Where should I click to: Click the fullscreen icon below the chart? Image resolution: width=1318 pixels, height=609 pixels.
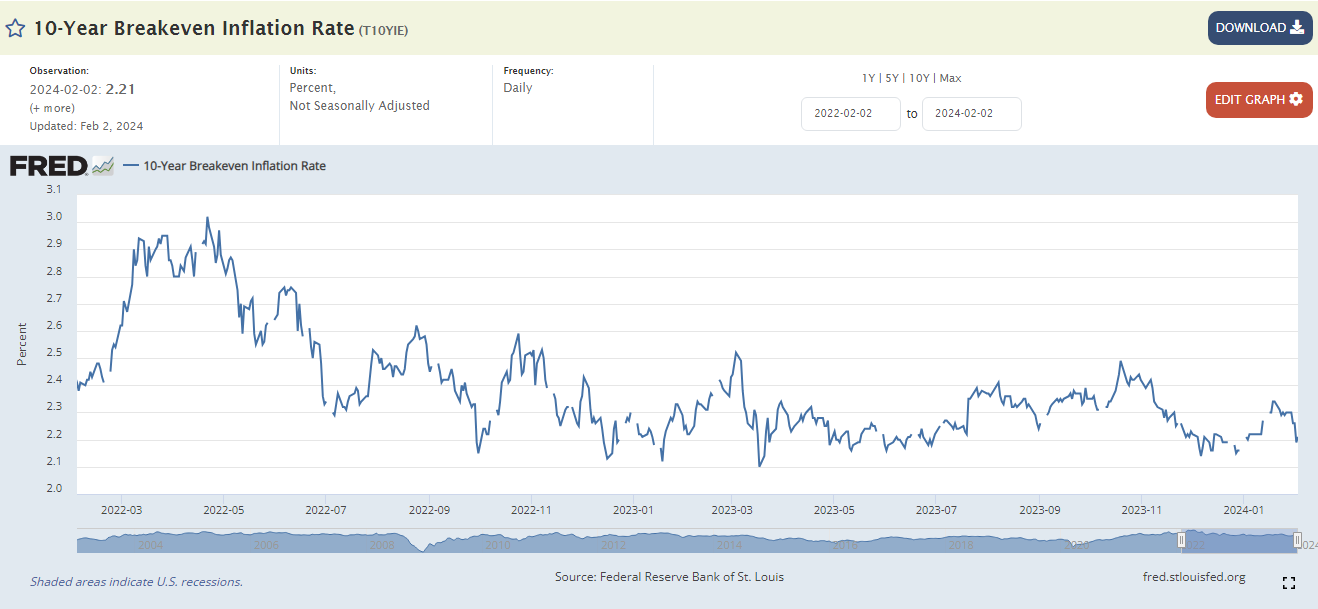(1289, 583)
